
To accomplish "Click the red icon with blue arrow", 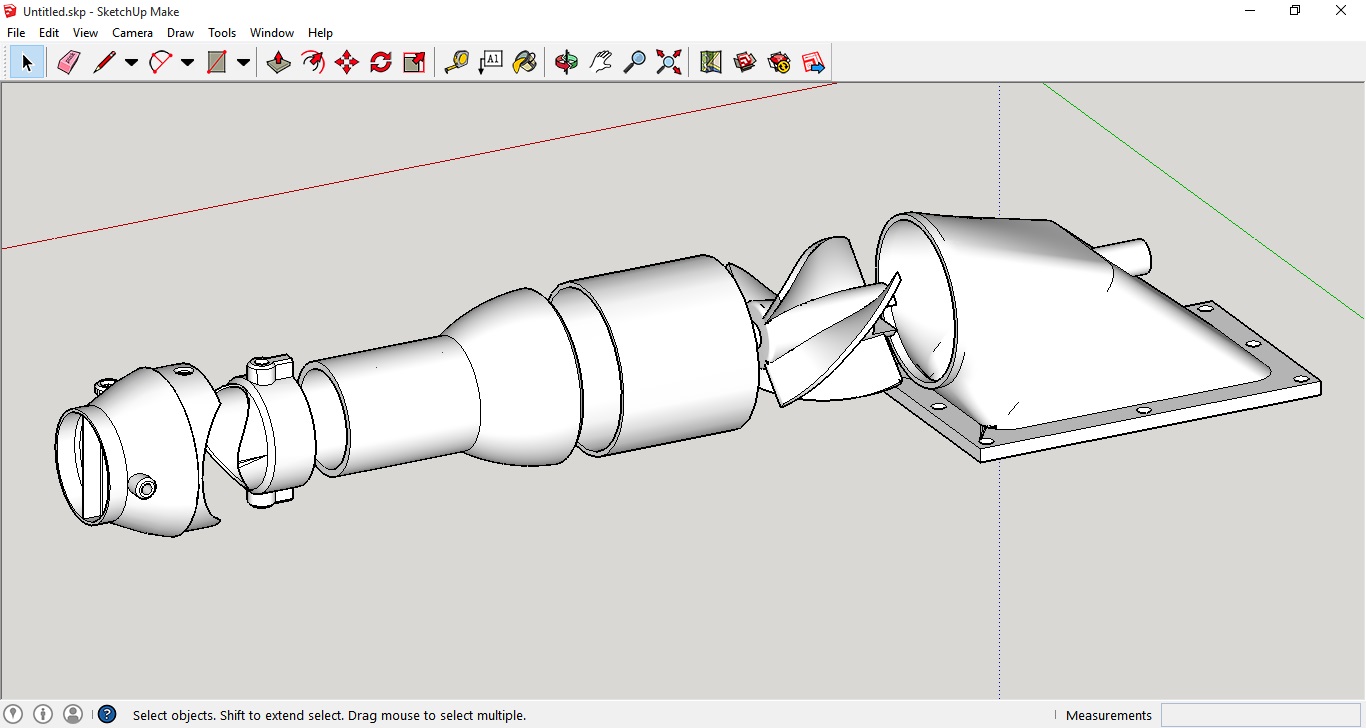I will click(813, 63).
